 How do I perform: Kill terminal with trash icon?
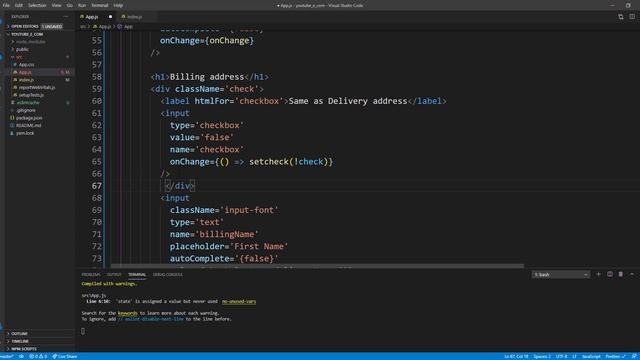(x=620, y=274)
